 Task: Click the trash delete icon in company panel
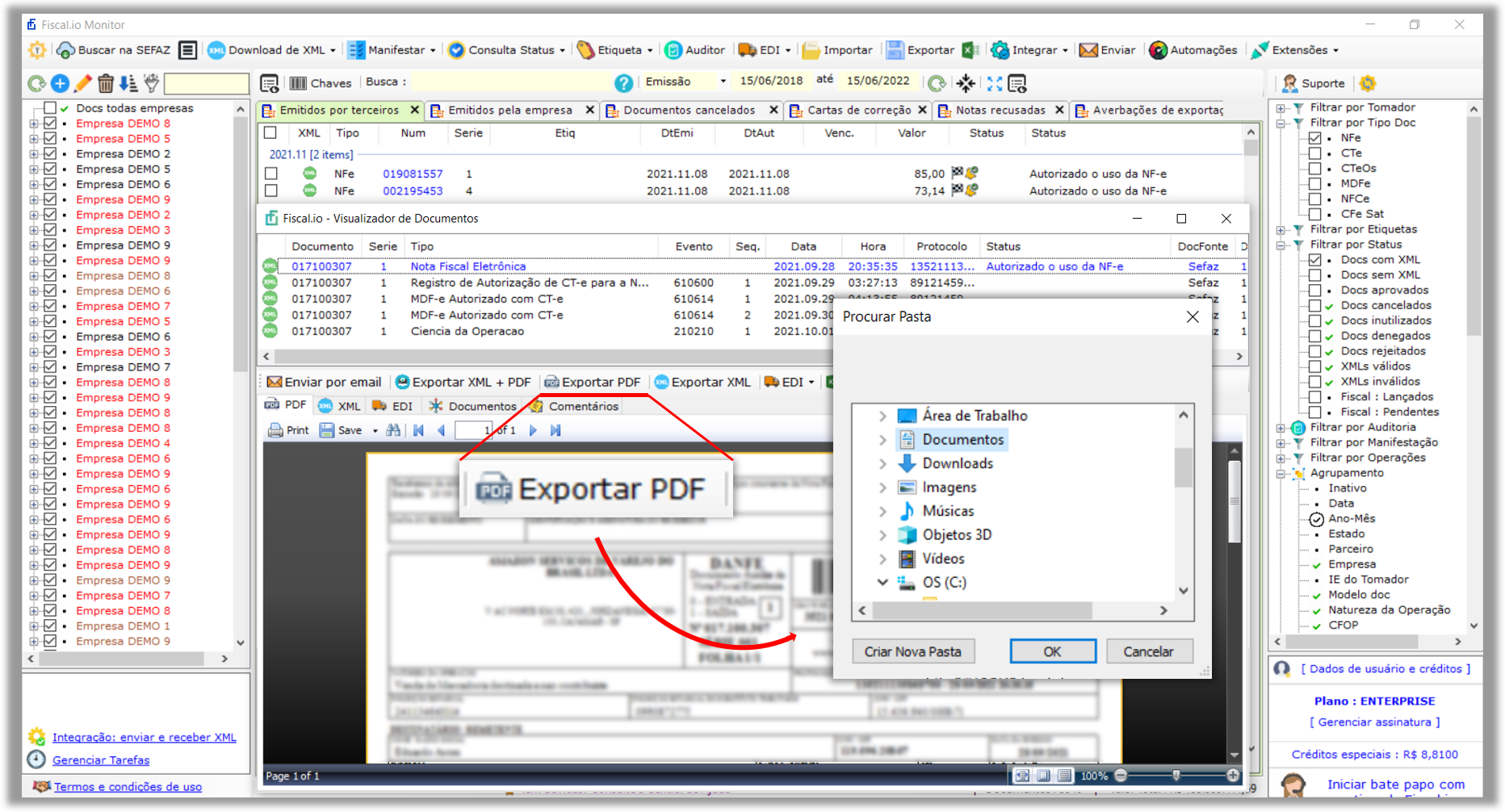coord(105,83)
